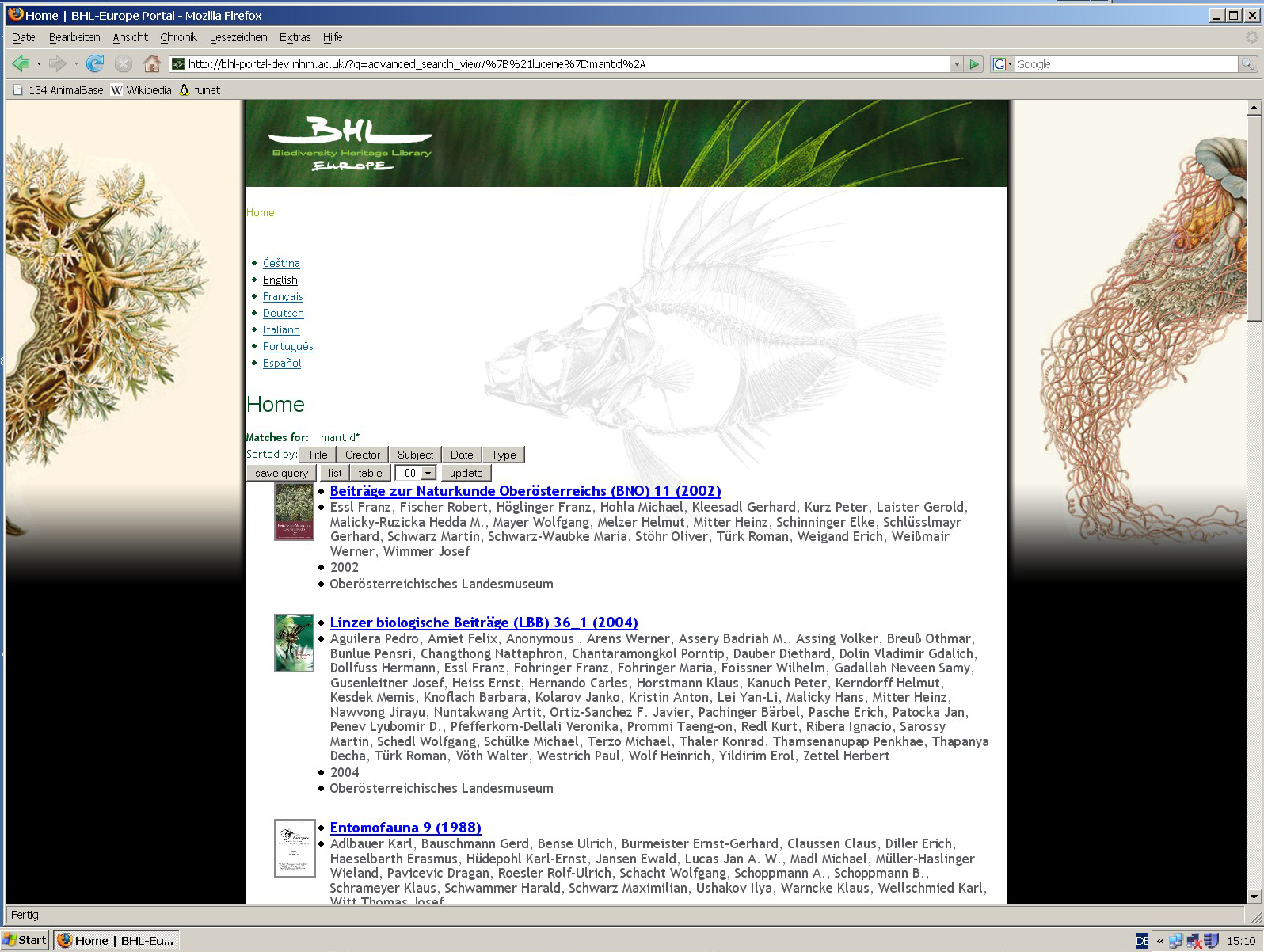This screenshot has width=1264, height=952.
Task: Open the results-per-page dropdown showing 100
Action: [x=416, y=473]
